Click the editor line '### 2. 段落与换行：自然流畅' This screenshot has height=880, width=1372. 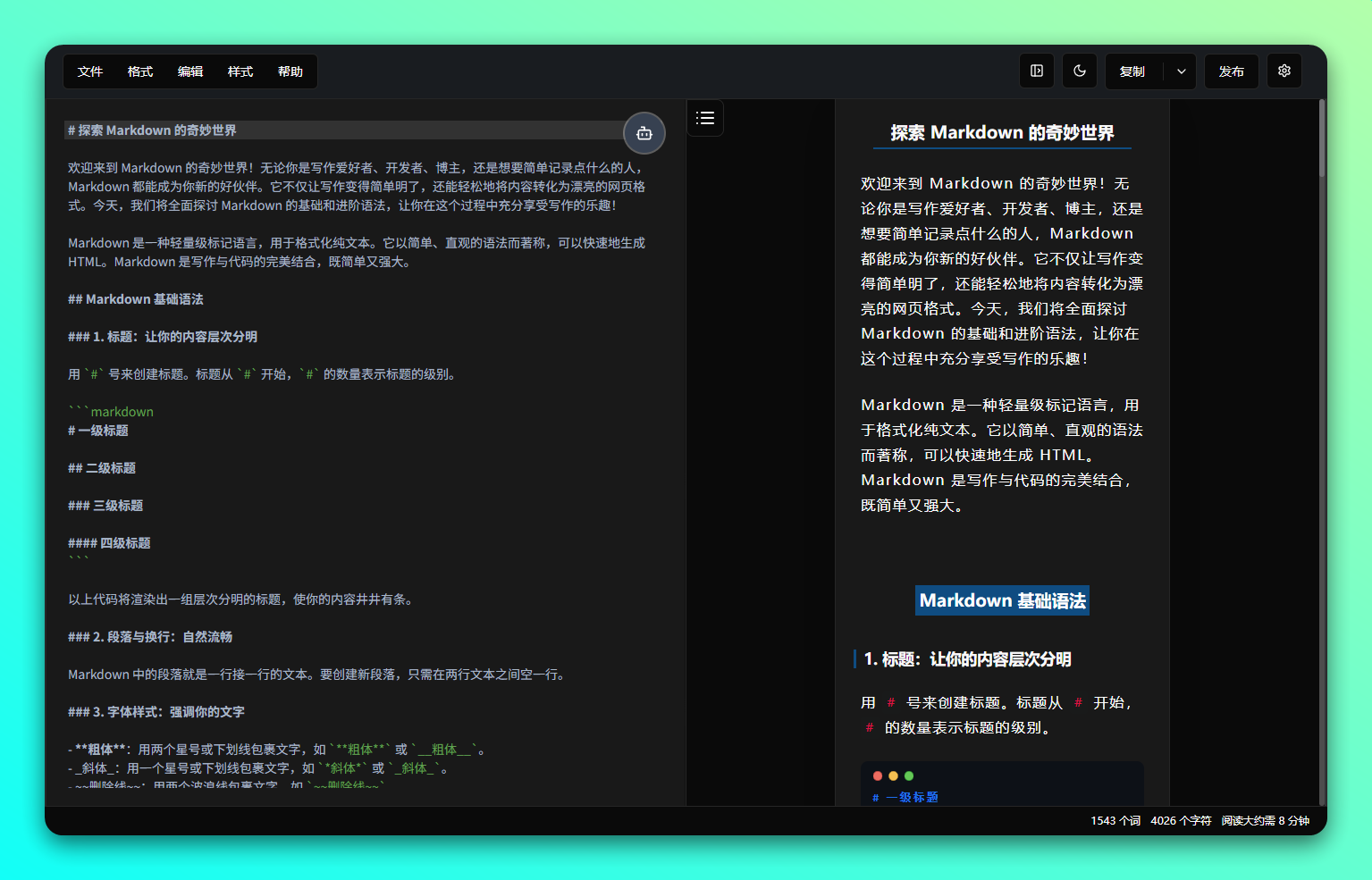point(150,637)
